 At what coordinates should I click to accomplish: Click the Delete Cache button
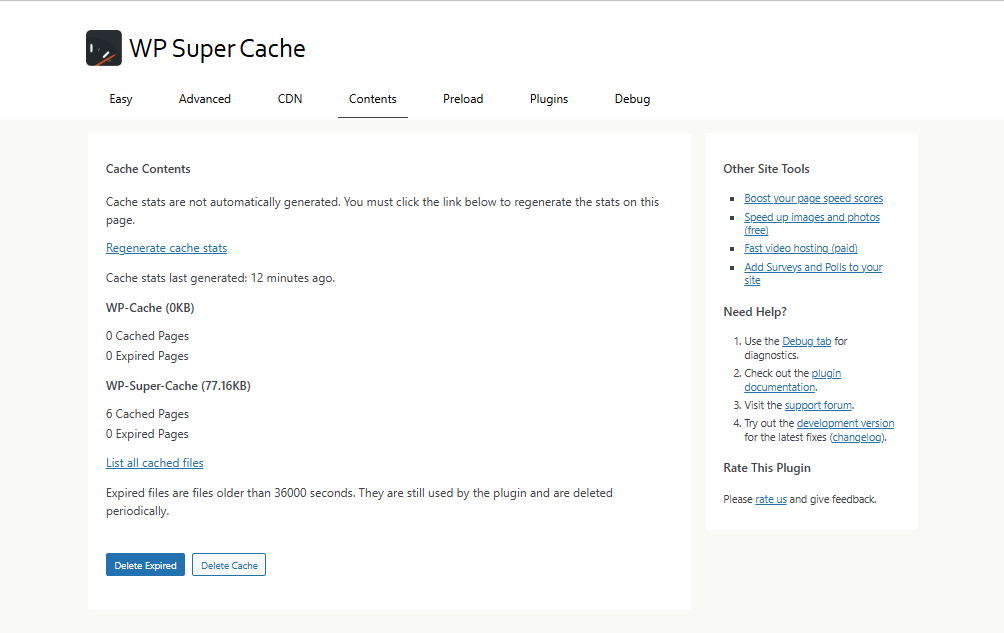coord(228,564)
